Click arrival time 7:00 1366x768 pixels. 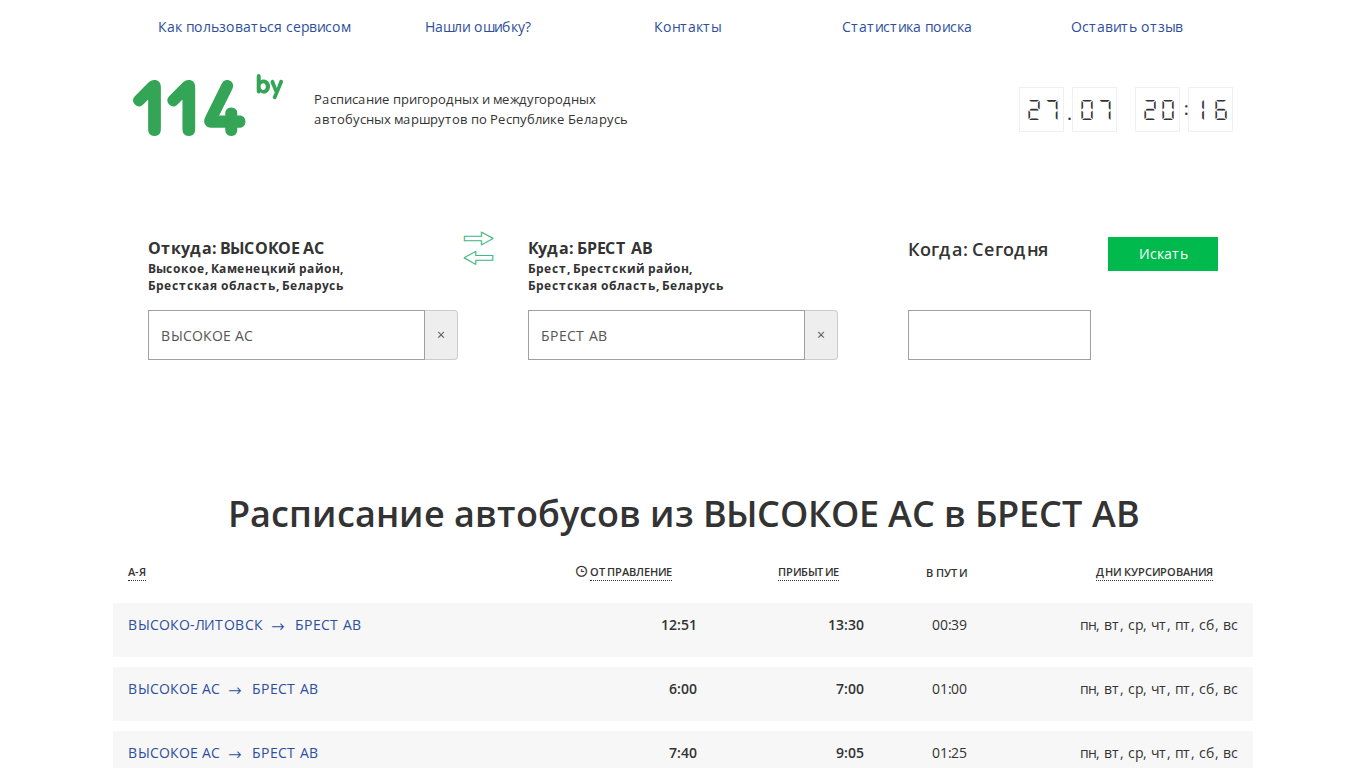pyautogui.click(x=850, y=689)
